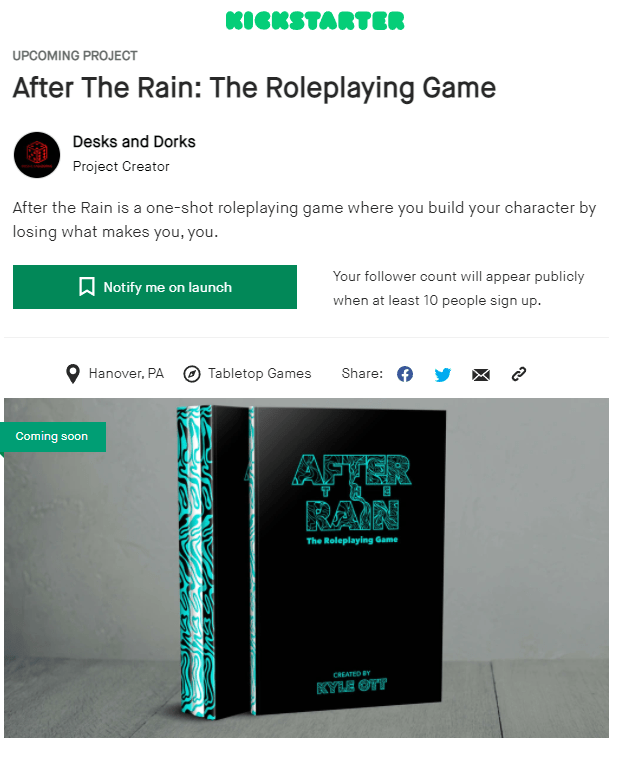Click the follower count notice text
This screenshot has height=759, width=618.
[458, 288]
